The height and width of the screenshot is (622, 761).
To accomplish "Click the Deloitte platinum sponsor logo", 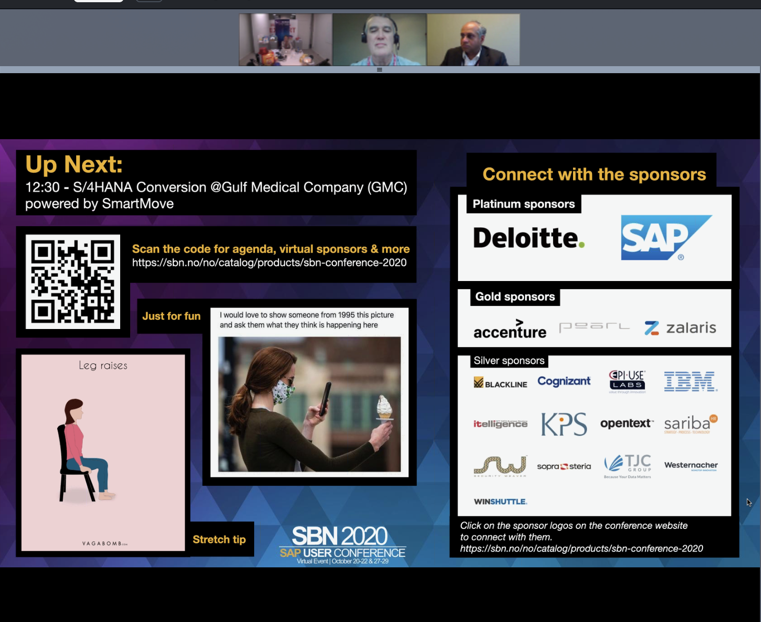I will [529, 238].
